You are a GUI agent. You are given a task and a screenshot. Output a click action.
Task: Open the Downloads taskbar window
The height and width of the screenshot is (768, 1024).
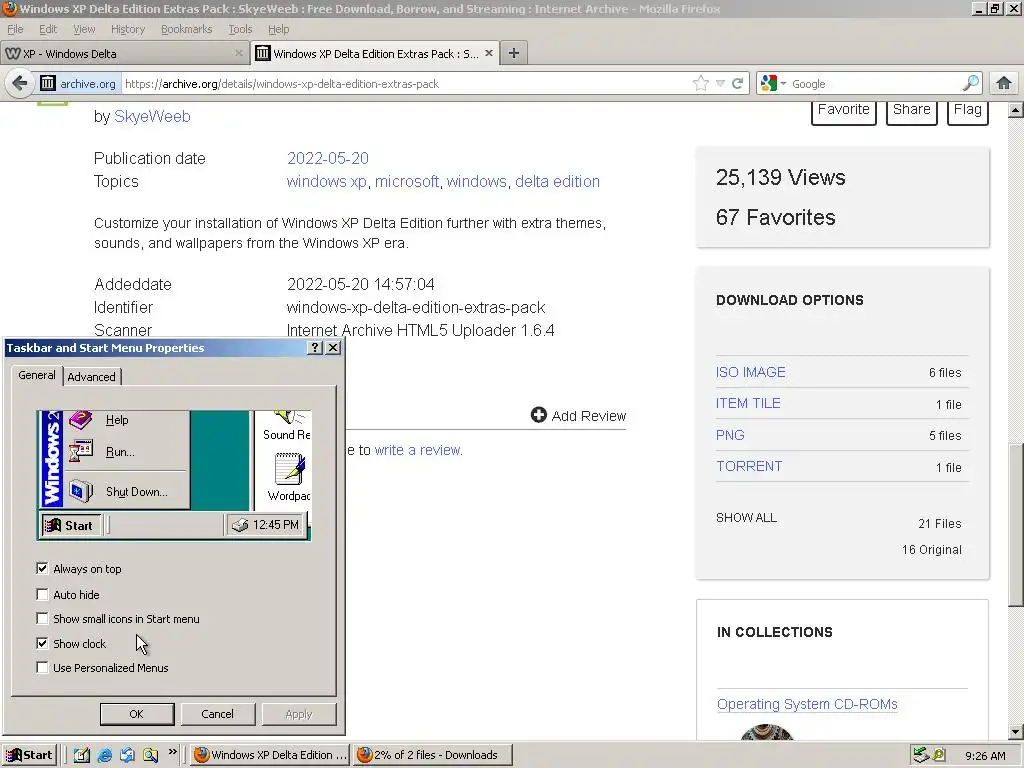[x=433, y=755]
